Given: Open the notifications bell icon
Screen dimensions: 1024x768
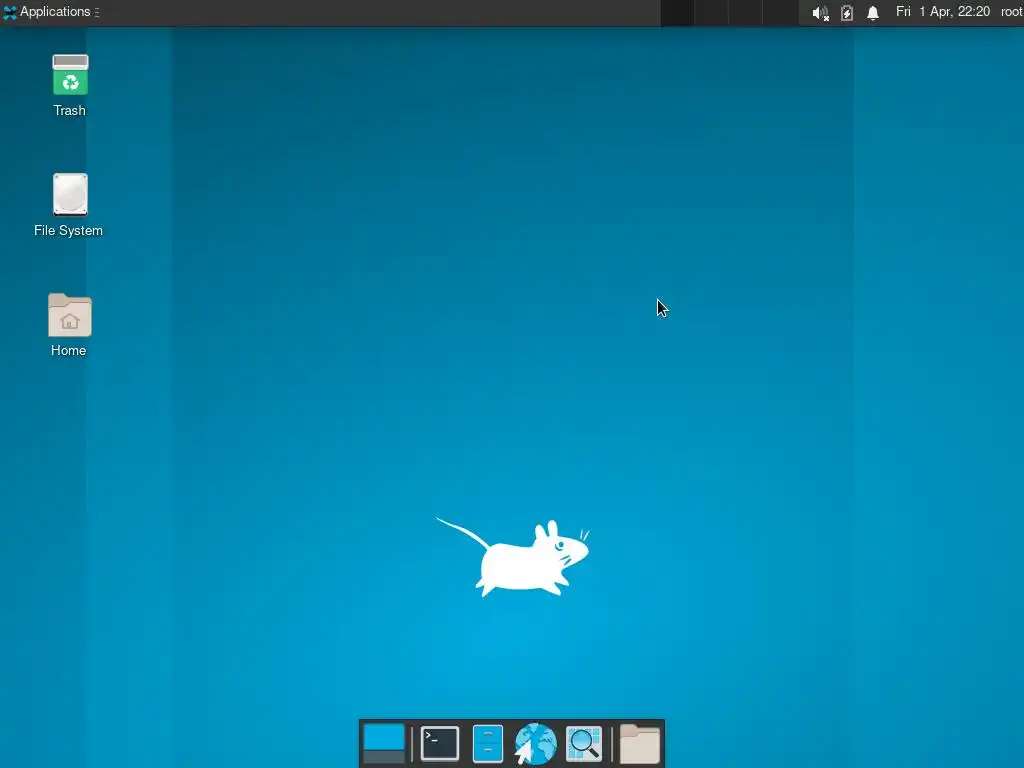Looking at the screenshot, I should (x=872, y=12).
